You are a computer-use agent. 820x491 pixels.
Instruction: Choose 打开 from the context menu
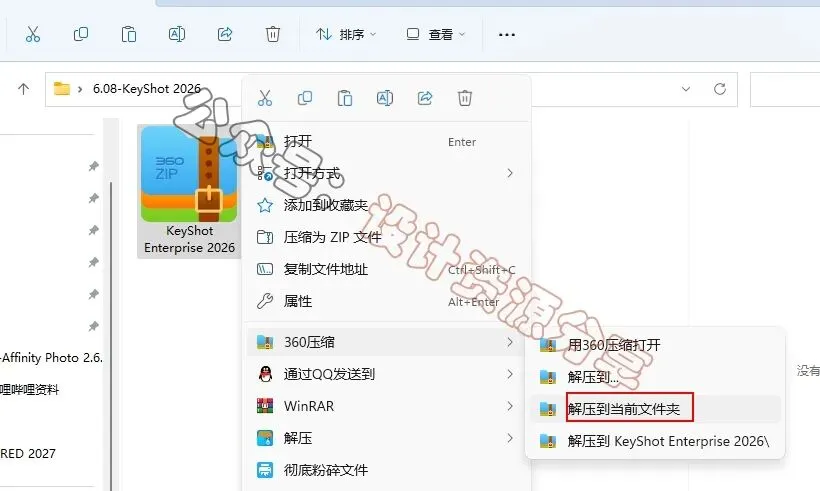pyautogui.click(x=387, y=142)
